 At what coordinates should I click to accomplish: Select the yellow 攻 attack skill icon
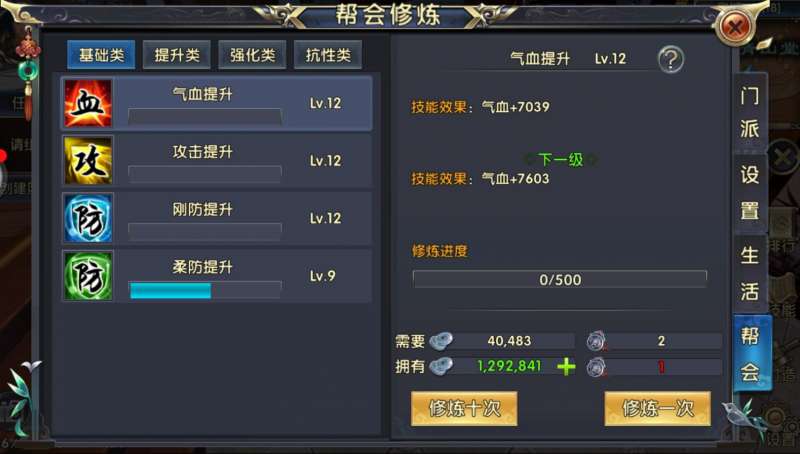[x=88, y=161]
